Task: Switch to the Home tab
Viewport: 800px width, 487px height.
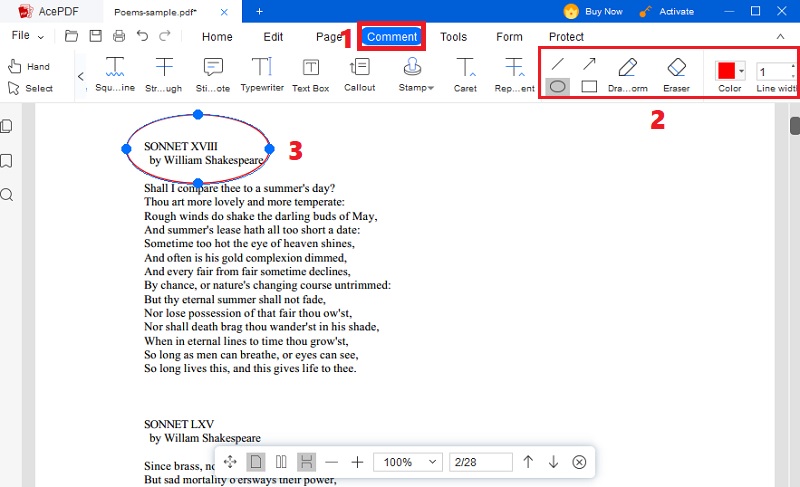Action: (217, 37)
